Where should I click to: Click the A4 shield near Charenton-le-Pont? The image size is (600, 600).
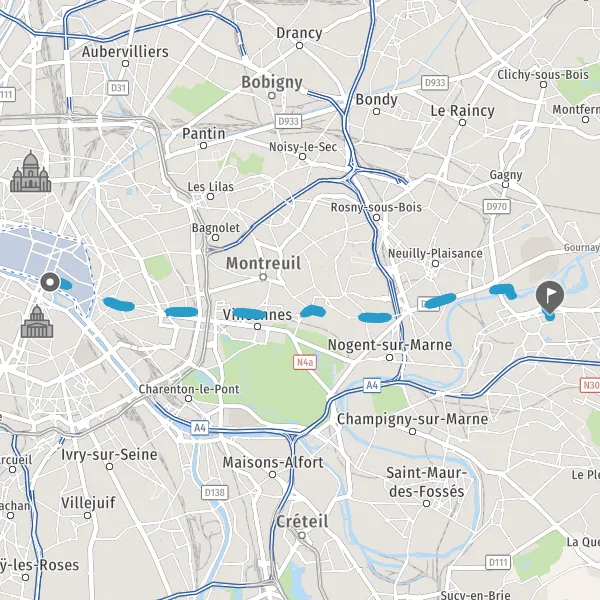point(200,427)
